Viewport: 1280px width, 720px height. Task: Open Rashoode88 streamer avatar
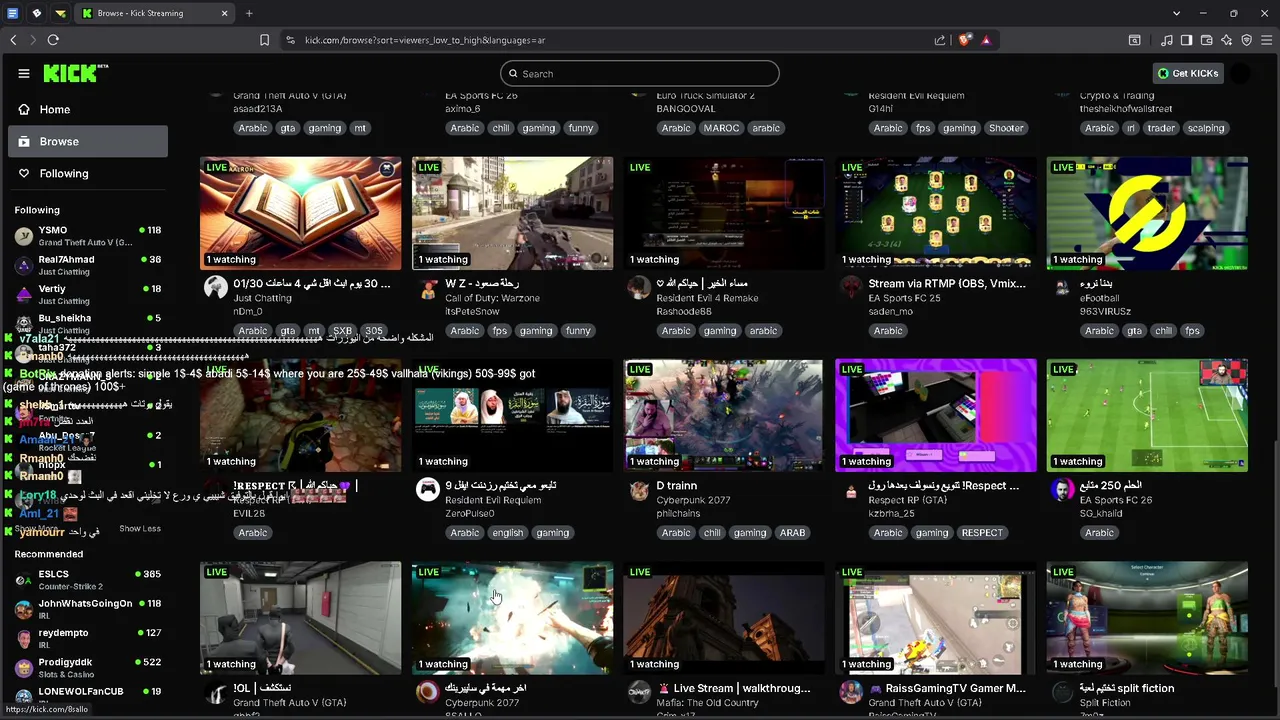pyautogui.click(x=639, y=289)
